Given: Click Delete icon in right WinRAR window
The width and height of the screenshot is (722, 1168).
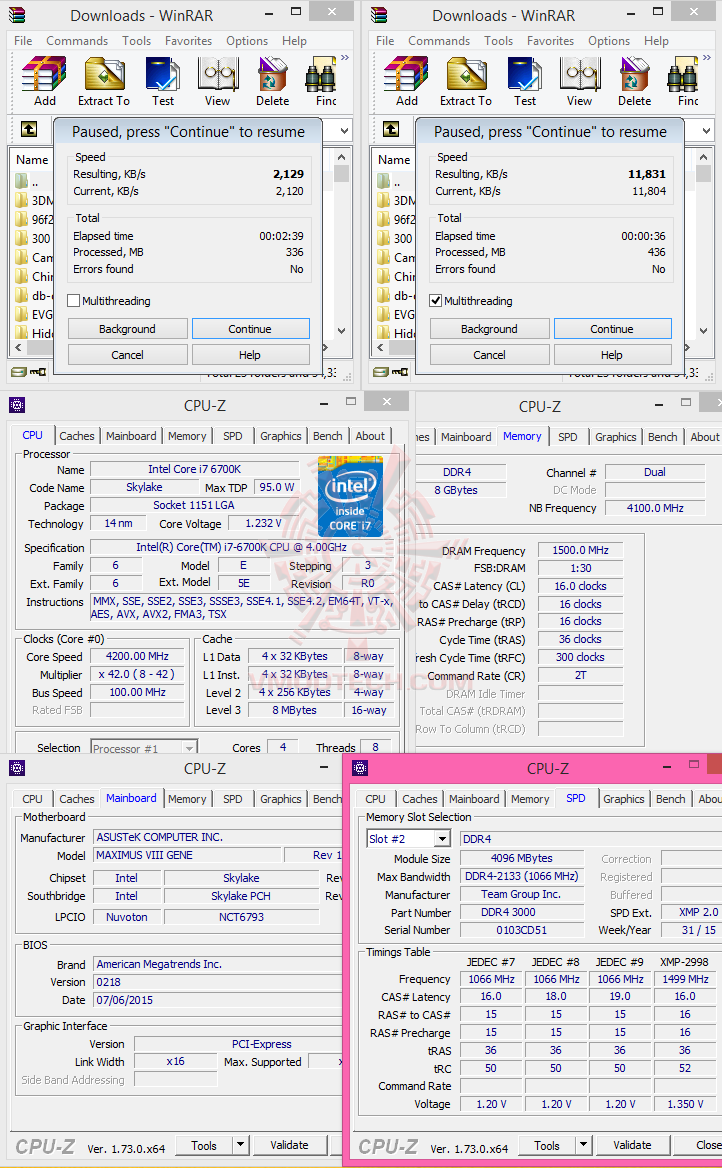Looking at the screenshot, I should pyautogui.click(x=635, y=75).
